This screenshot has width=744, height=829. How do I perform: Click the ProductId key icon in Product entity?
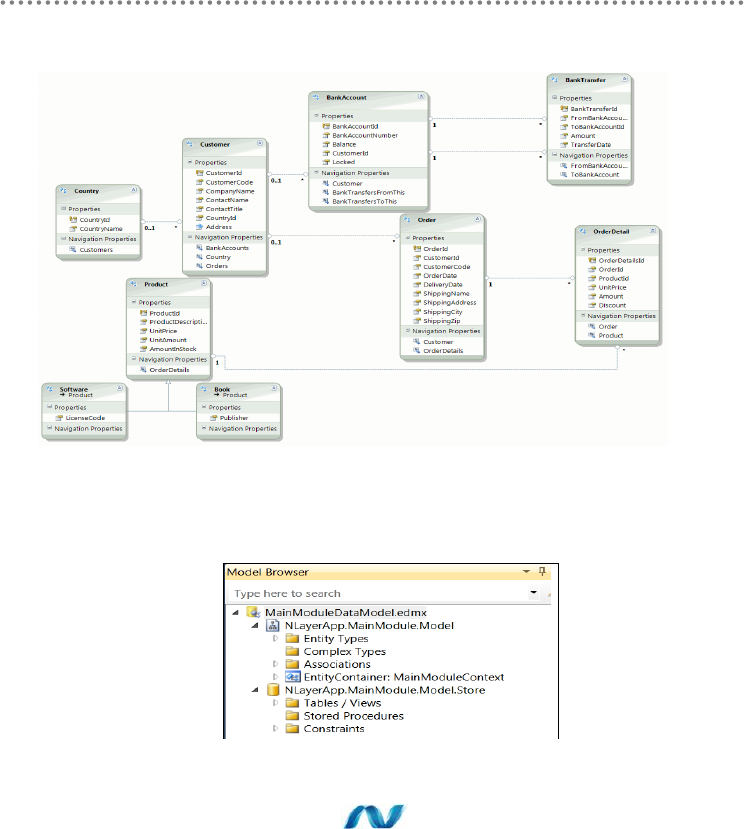pos(143,313)
